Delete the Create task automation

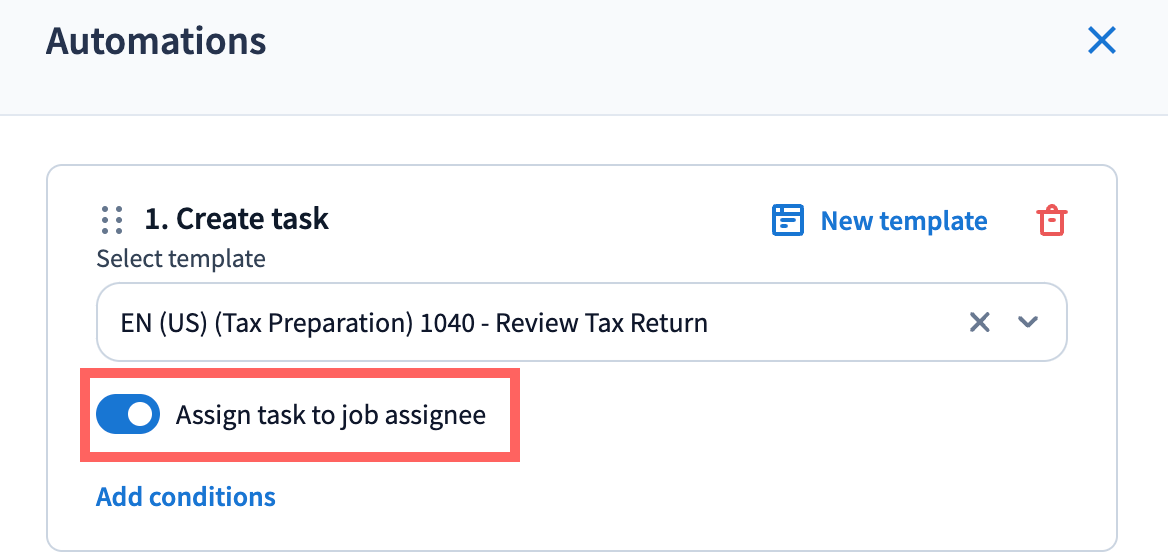(1051, 220)
